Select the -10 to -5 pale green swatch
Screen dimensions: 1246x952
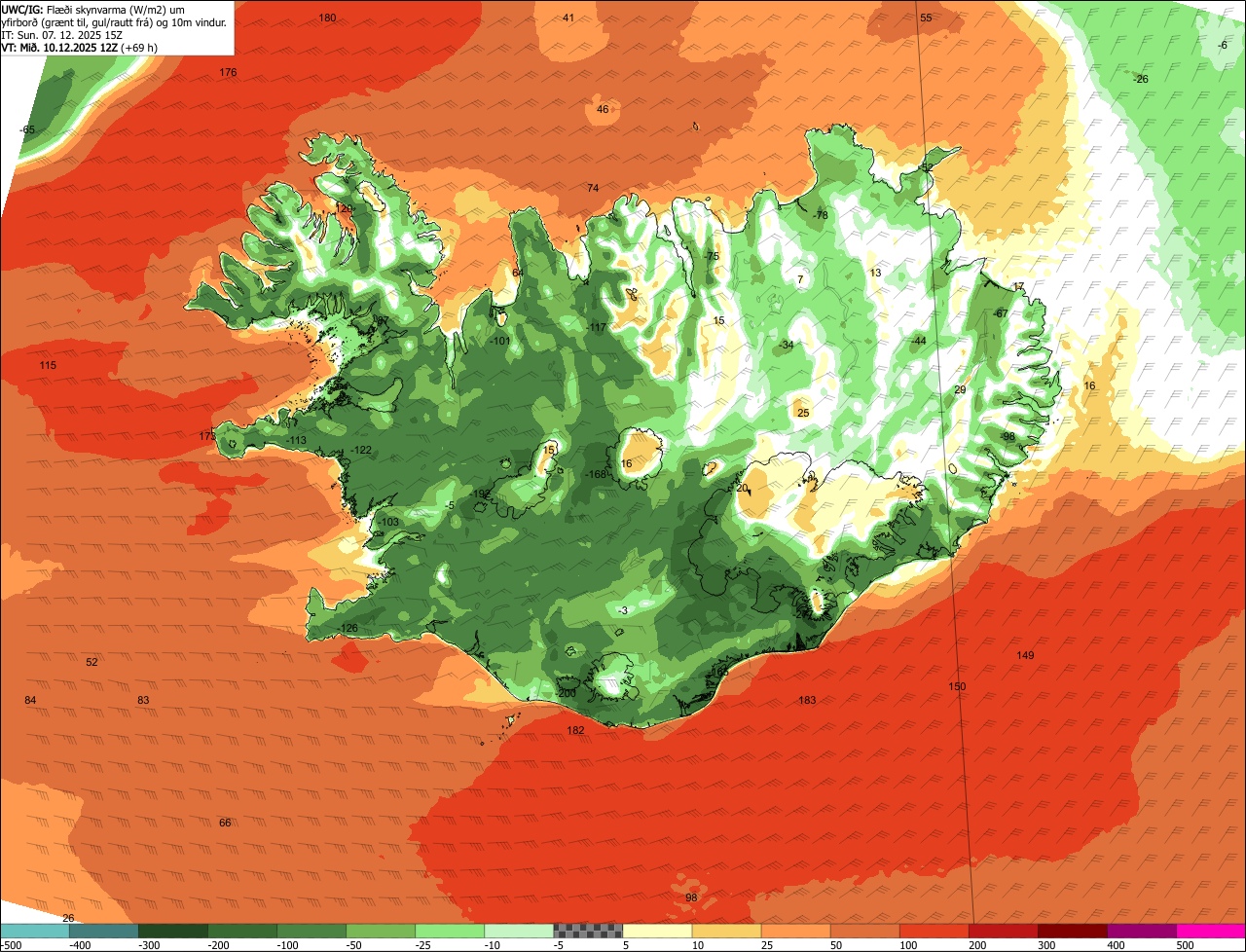click(519, 931)
